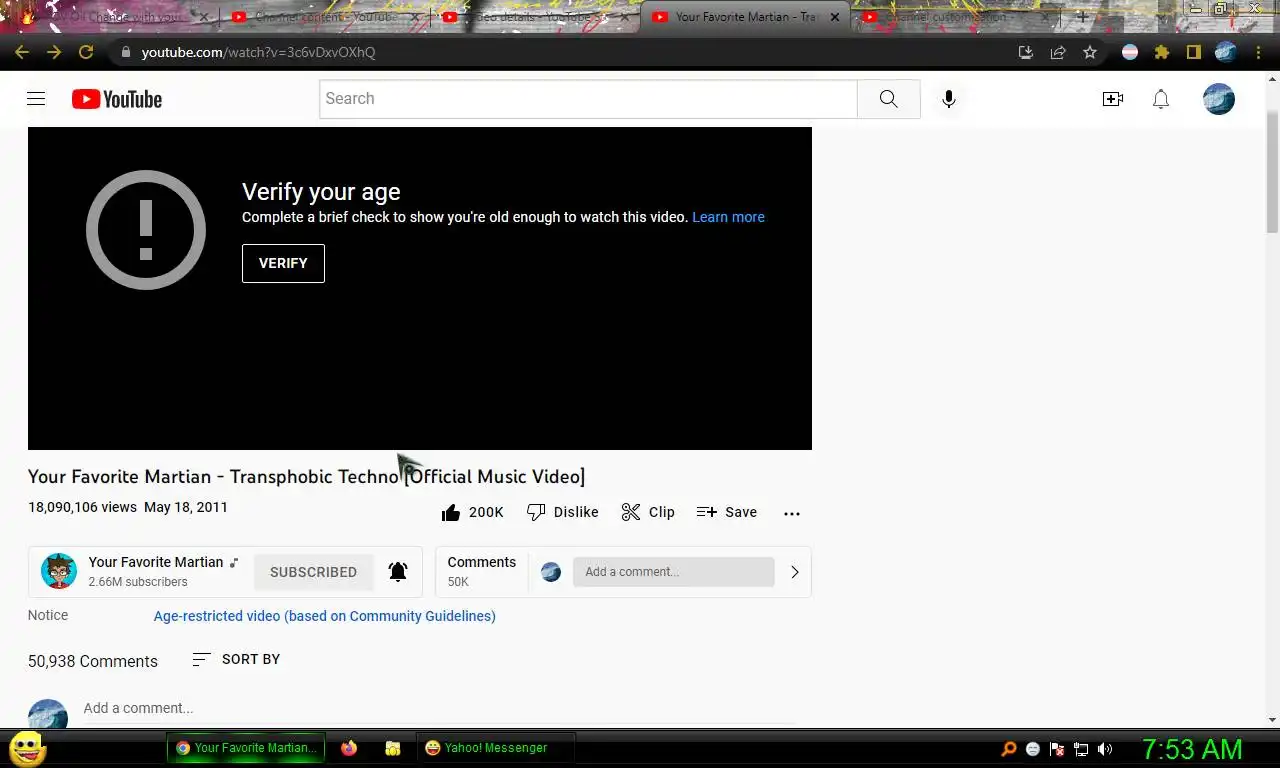
Task: Open more actions three-dot menu
Action: [x=792, y=513]
